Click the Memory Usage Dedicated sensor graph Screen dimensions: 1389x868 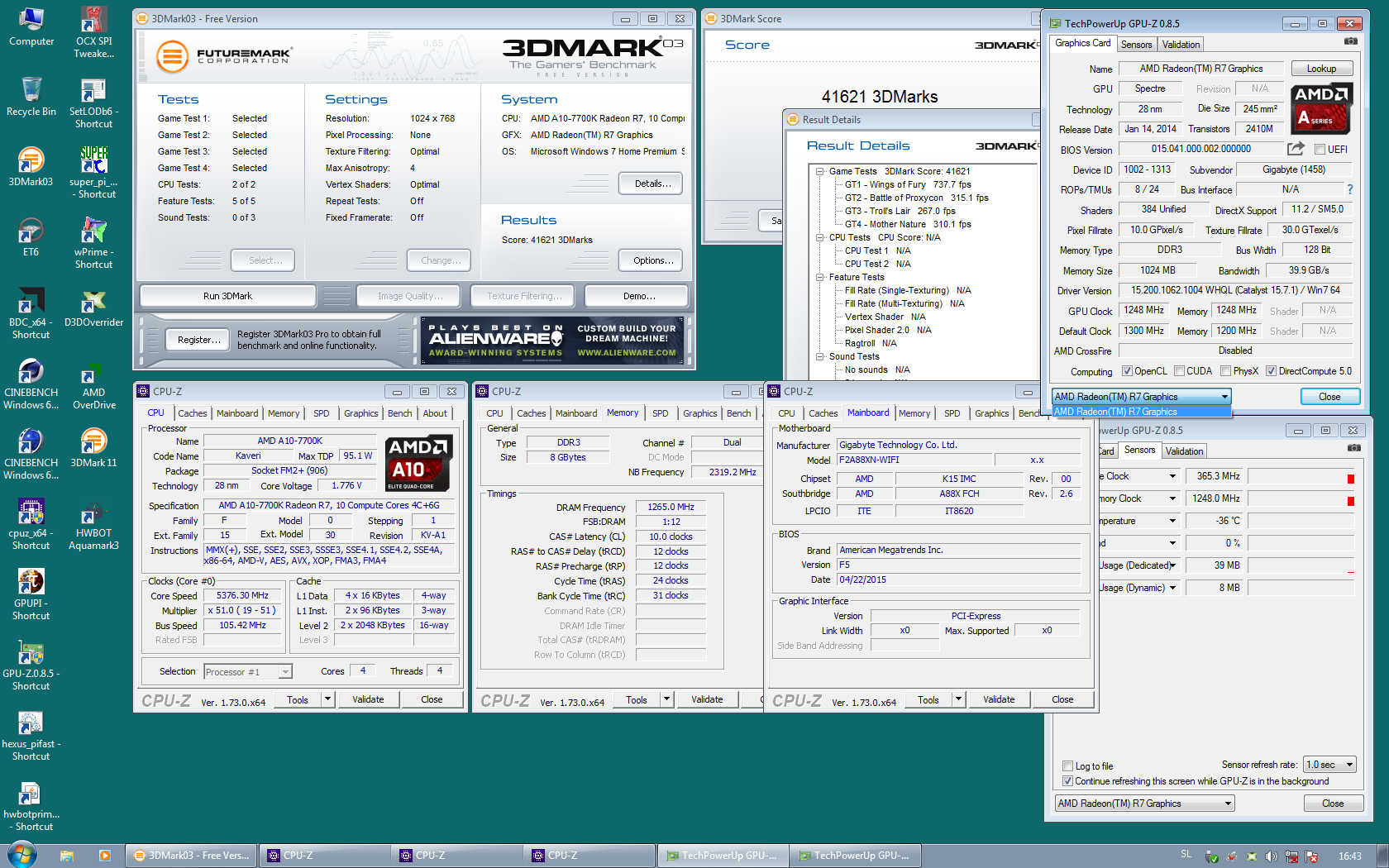[1301, 565]
